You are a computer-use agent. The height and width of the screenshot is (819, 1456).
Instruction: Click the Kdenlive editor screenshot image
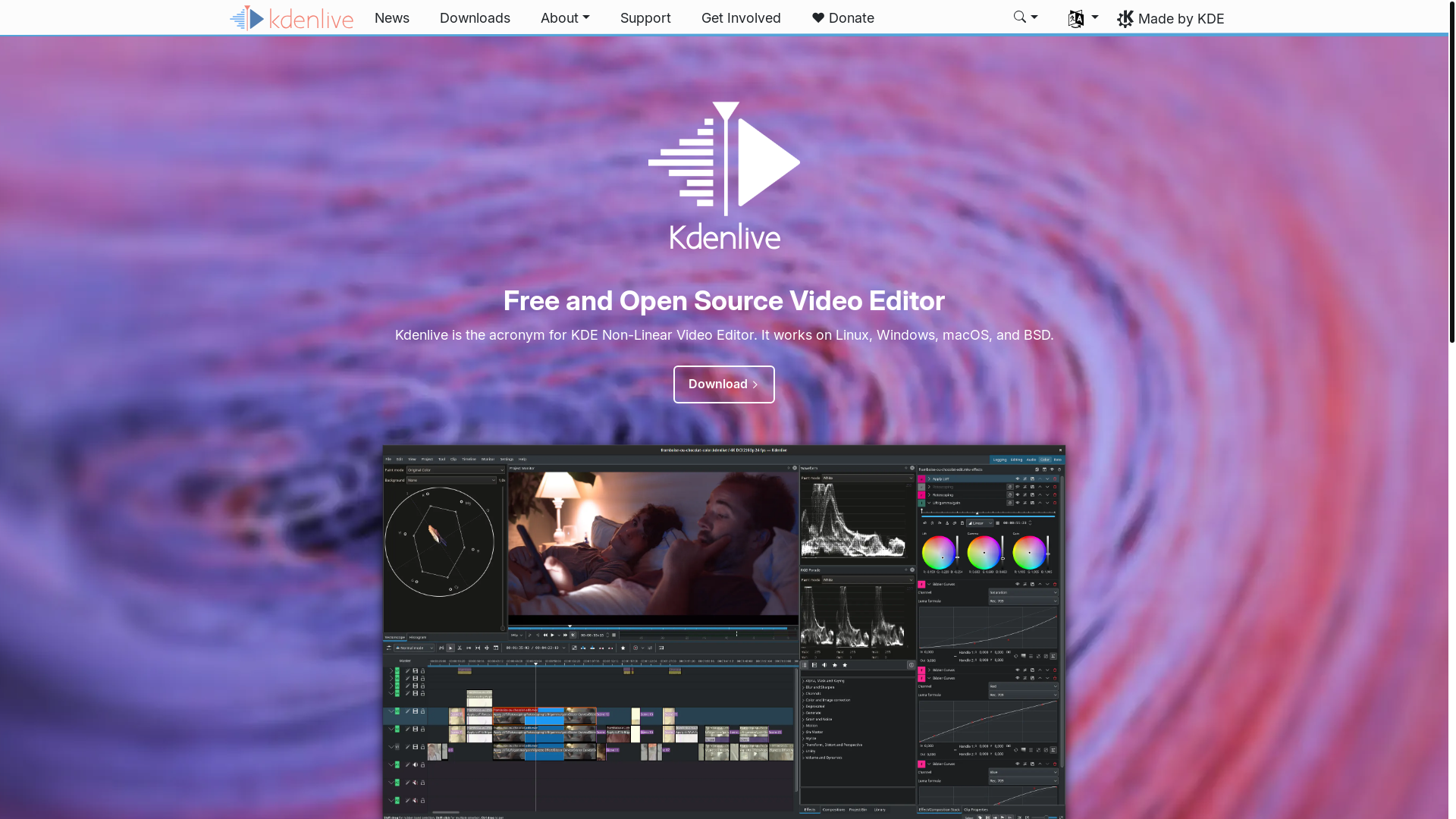click(x=724, y=632)
